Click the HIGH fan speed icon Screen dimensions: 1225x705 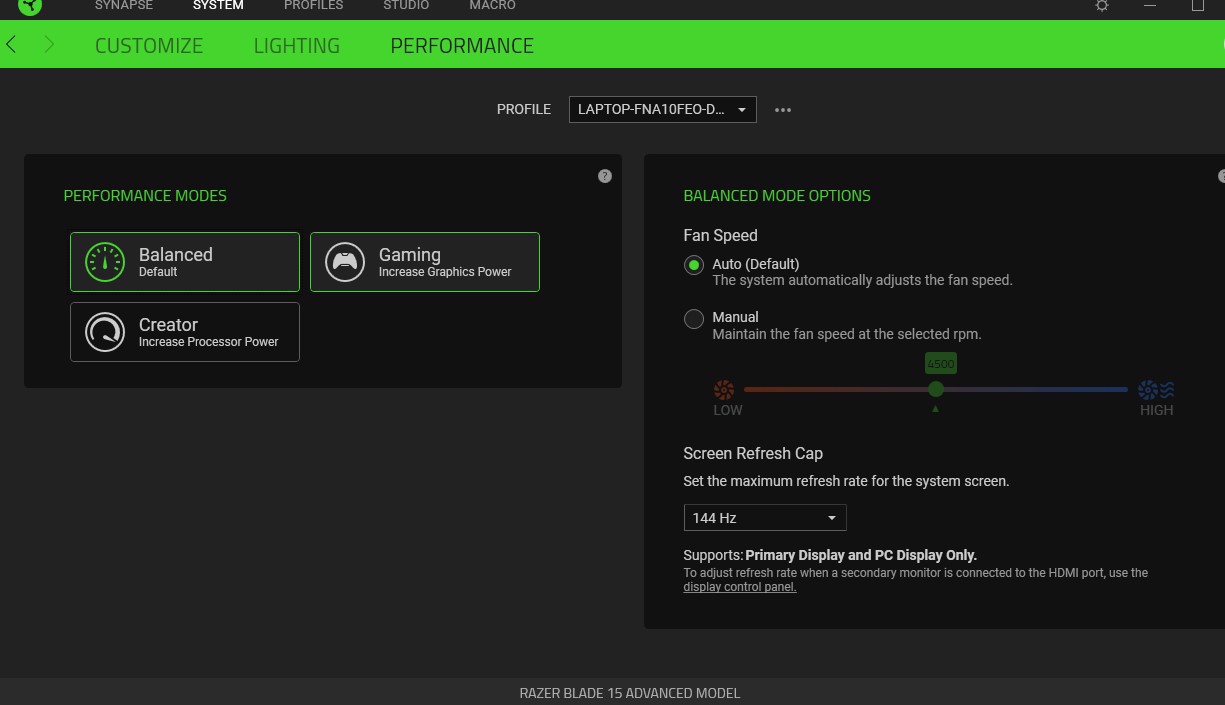tap(1156, 390)
